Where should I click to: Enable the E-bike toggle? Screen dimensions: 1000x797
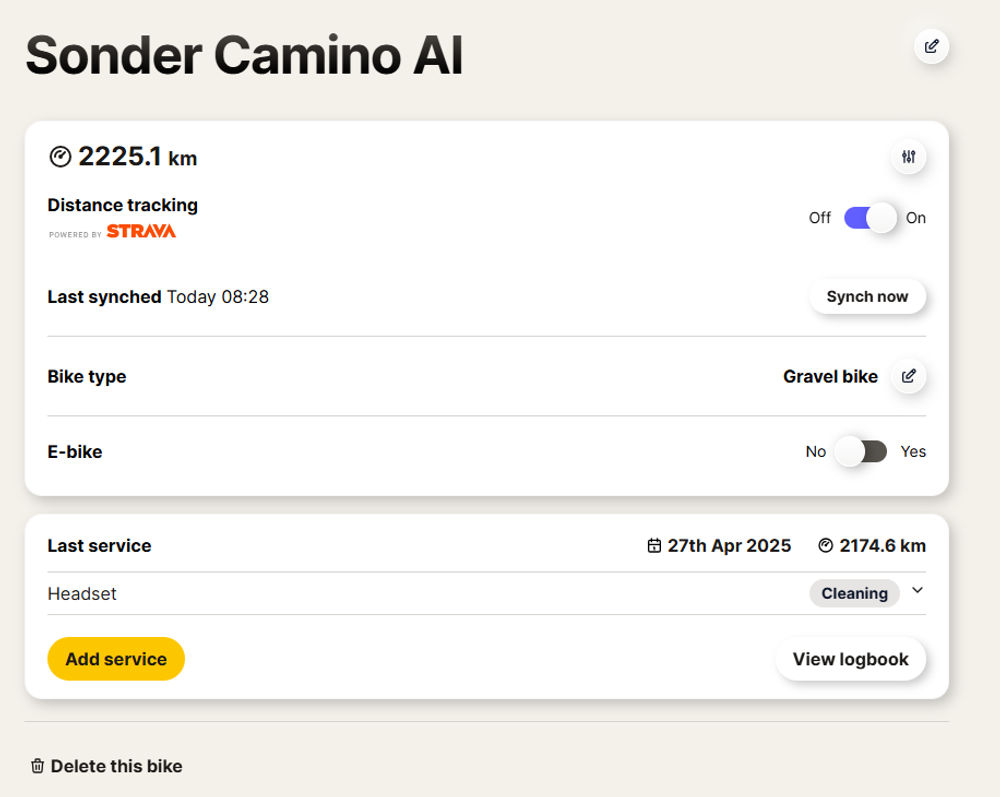click(861, 451)
